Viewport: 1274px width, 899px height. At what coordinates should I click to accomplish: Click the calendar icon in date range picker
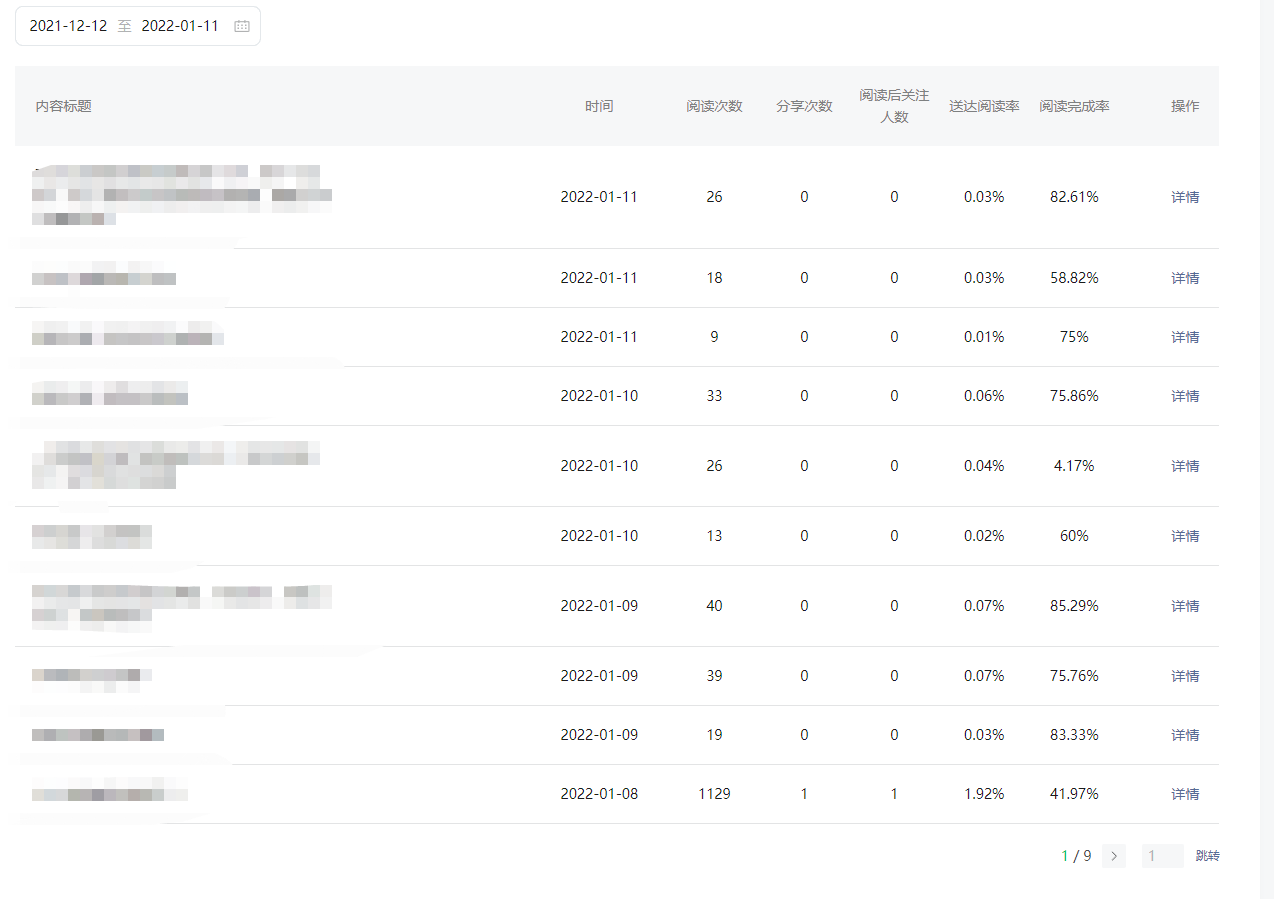pos(241,27)
